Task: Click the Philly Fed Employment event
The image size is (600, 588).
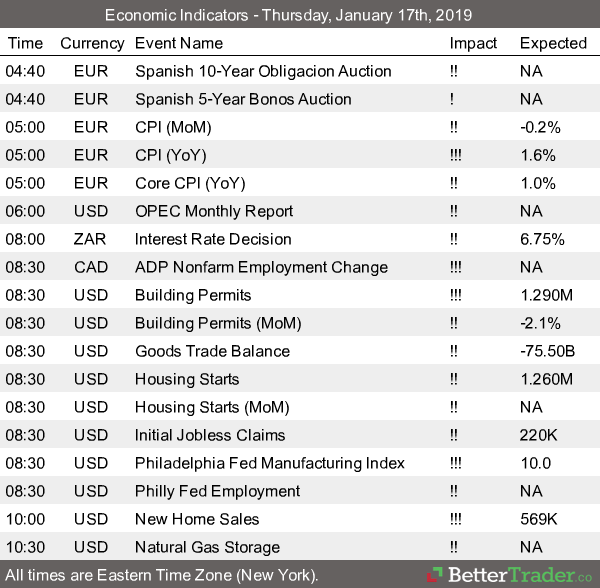Action: click(x=217, y=491)
